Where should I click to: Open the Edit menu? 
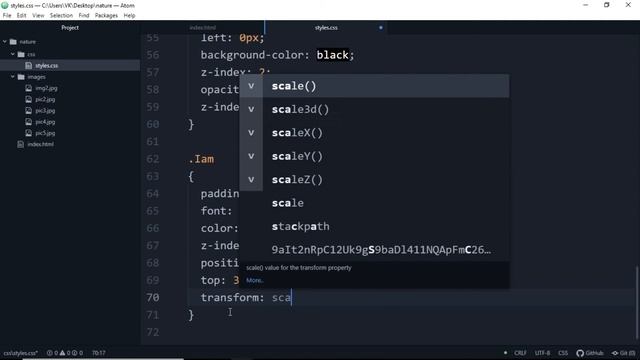click(x=21, y=16)
